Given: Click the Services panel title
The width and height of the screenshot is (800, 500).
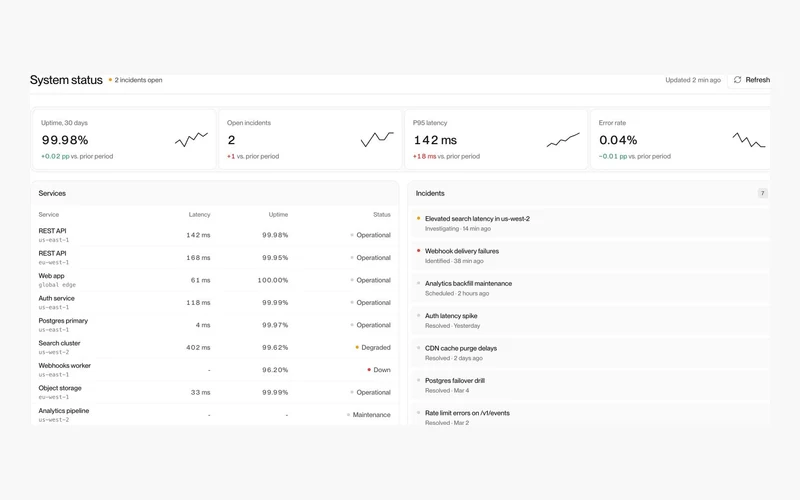Looking at the screenshot, I should click(x=52, y=193).
